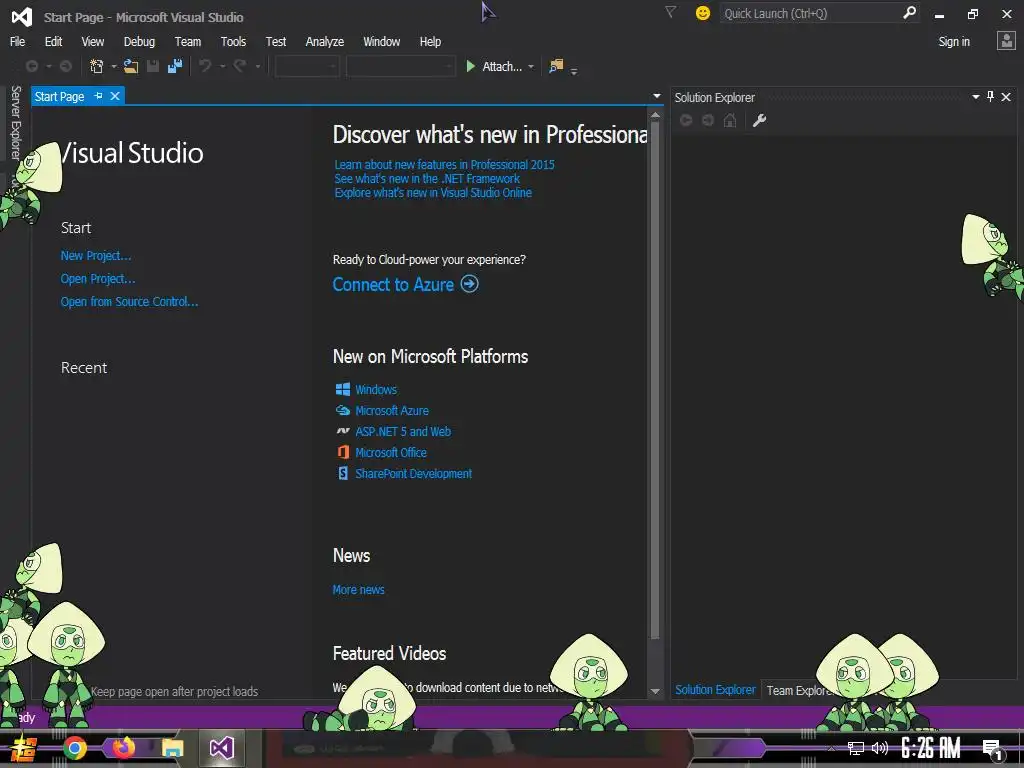Click the Open Project link
This screenshot has height=768, width=1024.
point(98,278)
